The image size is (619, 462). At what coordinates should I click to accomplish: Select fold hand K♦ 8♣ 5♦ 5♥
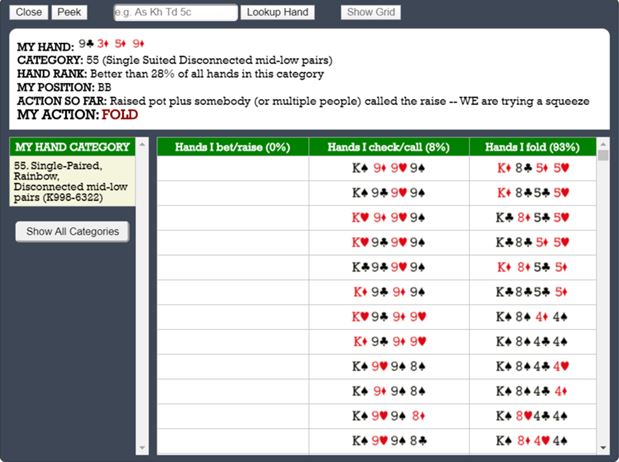click(x=533, y=168)
